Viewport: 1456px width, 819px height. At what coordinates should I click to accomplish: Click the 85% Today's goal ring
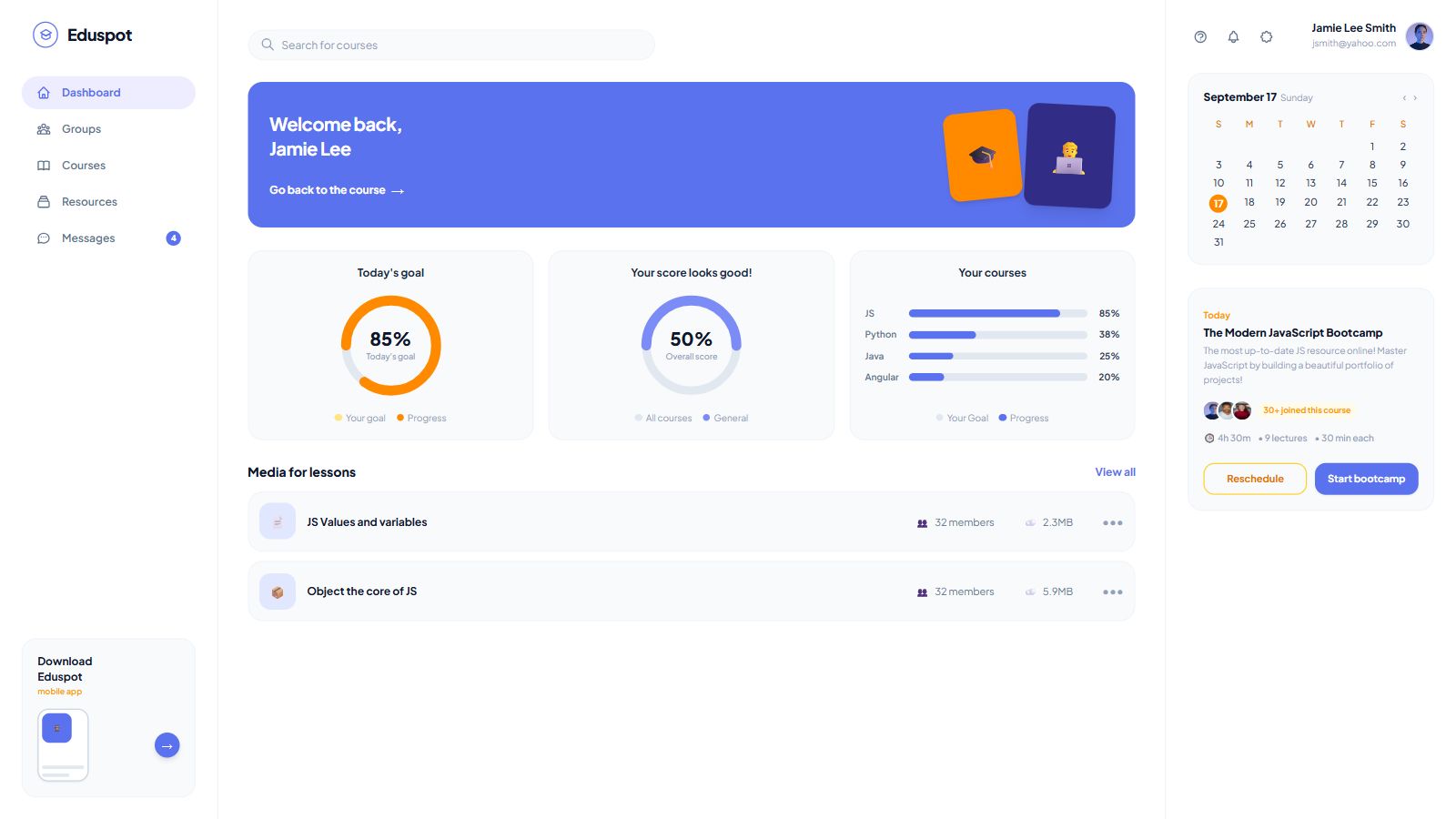coord(391,345)
